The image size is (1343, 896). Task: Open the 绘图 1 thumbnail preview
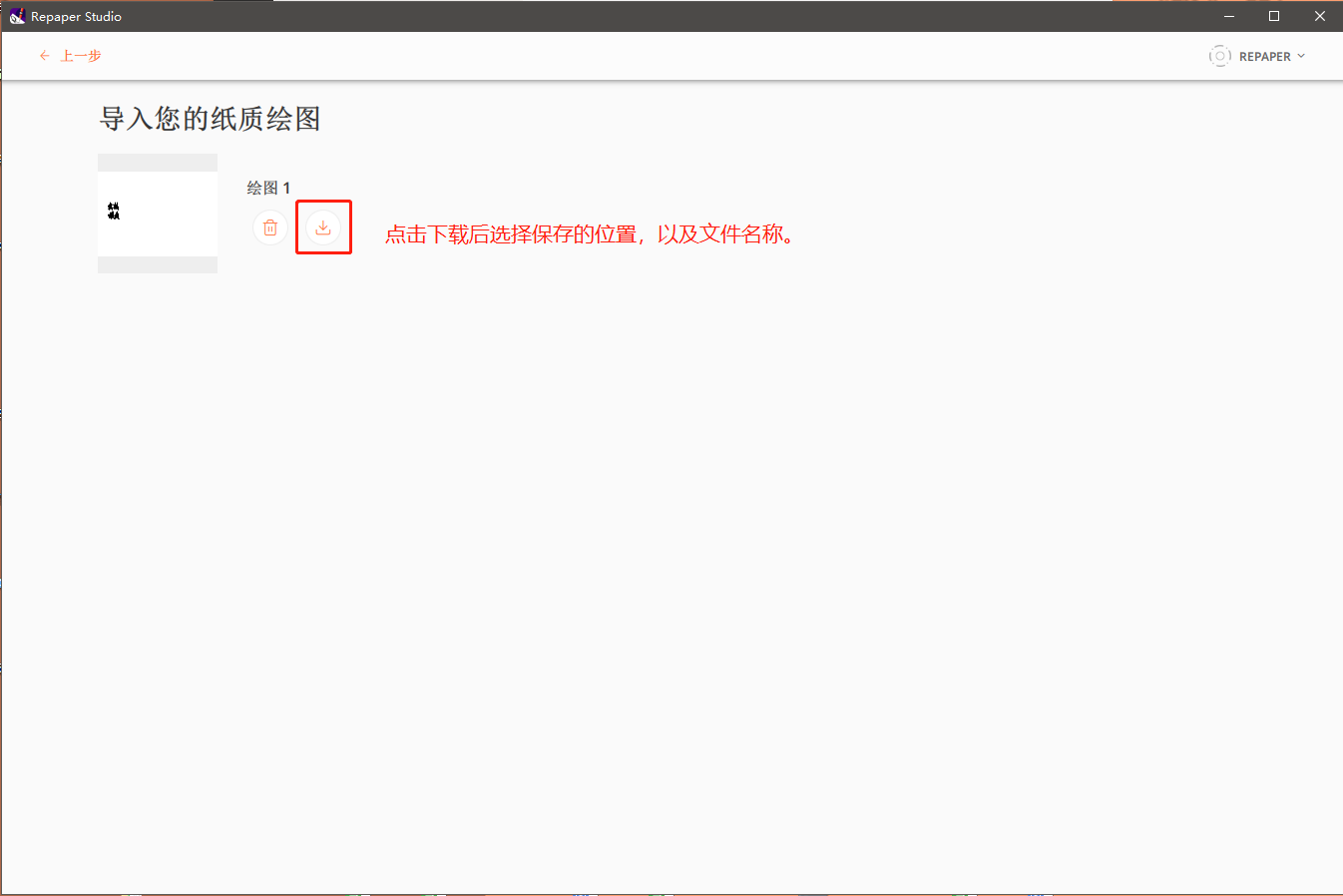[x=158, y=214]
